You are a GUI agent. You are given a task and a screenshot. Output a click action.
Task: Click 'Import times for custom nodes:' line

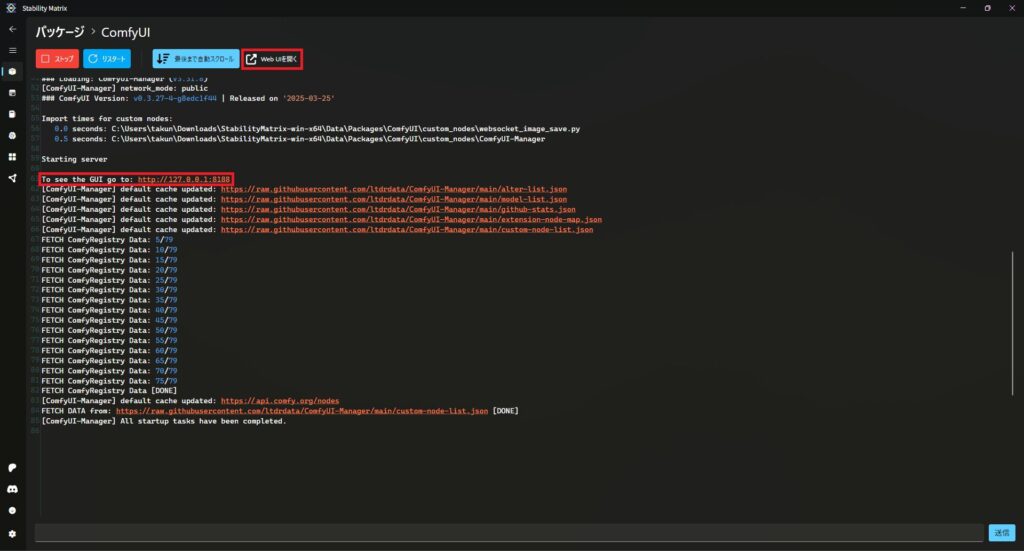[x=107, y=119]
